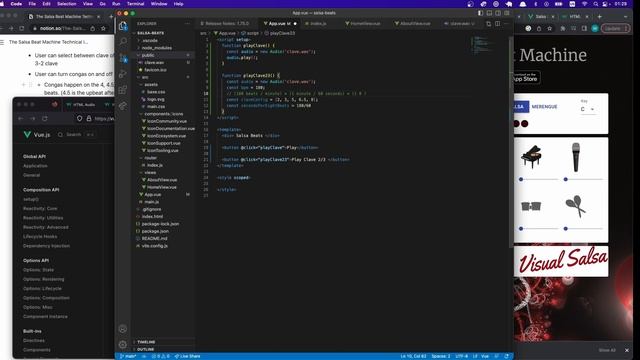Open the Manage gear in VS Code activity bar
Image resolution: width=640 pixels, height=360 pixels.
tap(123, 344)
